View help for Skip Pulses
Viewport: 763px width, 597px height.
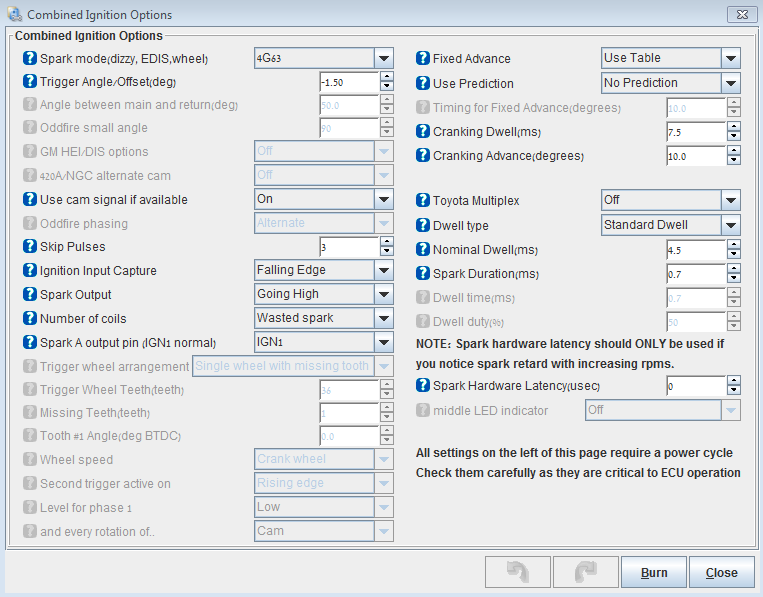(30, 246)
